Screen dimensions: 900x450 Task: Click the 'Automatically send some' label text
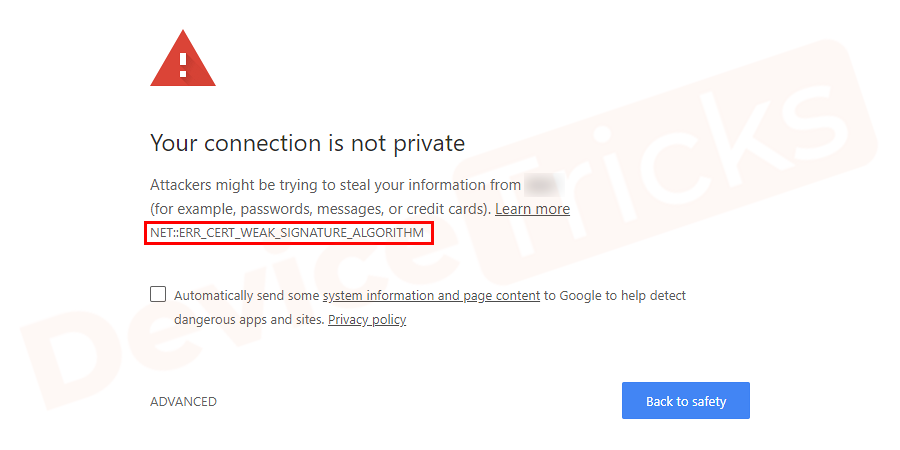point(246,296)
